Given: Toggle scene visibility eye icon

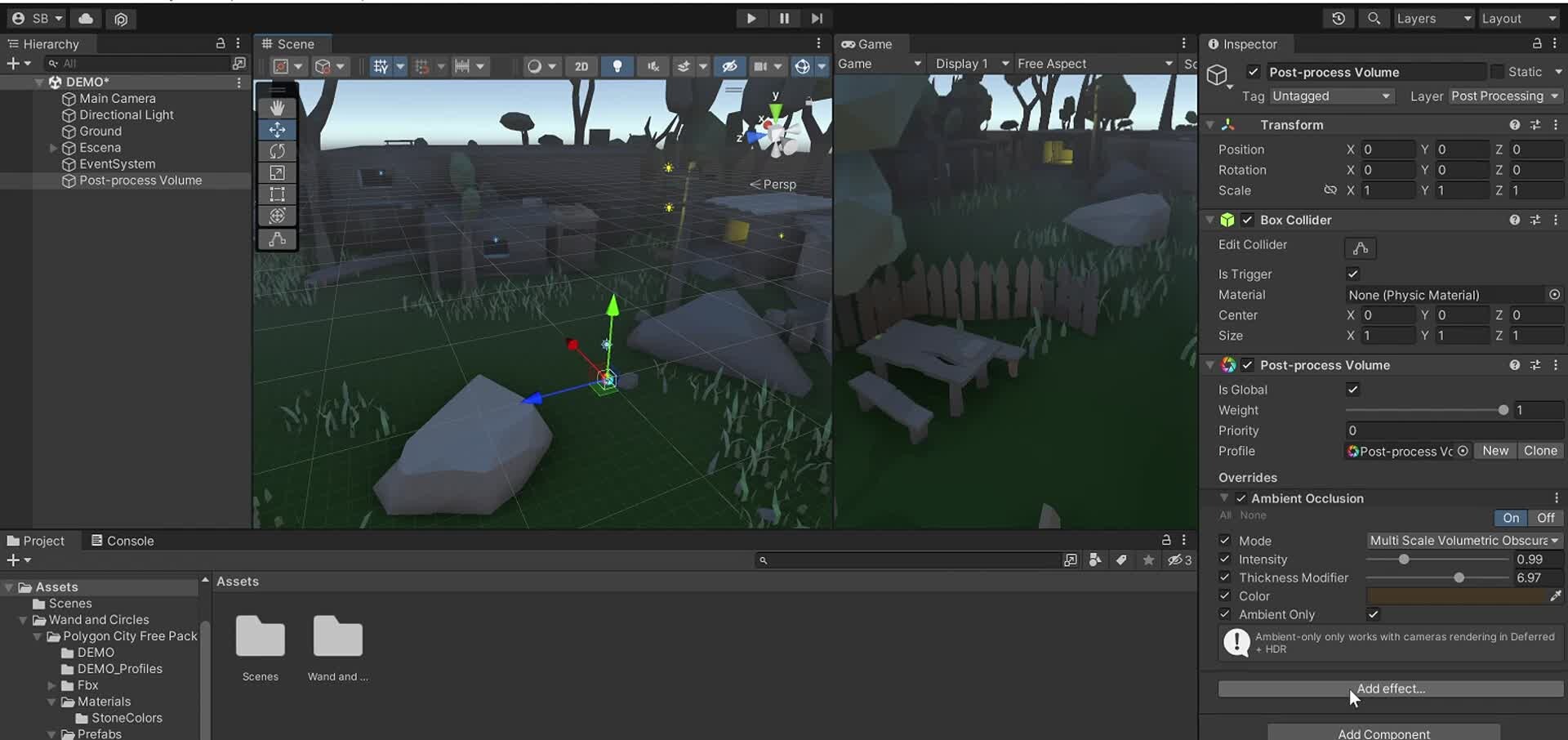Looking at the screenshot, I should point(730,66).
